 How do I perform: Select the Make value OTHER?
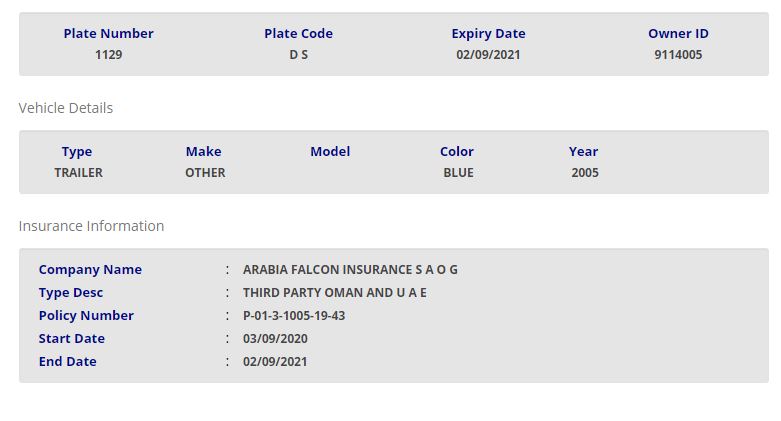(x=205, y=173)
